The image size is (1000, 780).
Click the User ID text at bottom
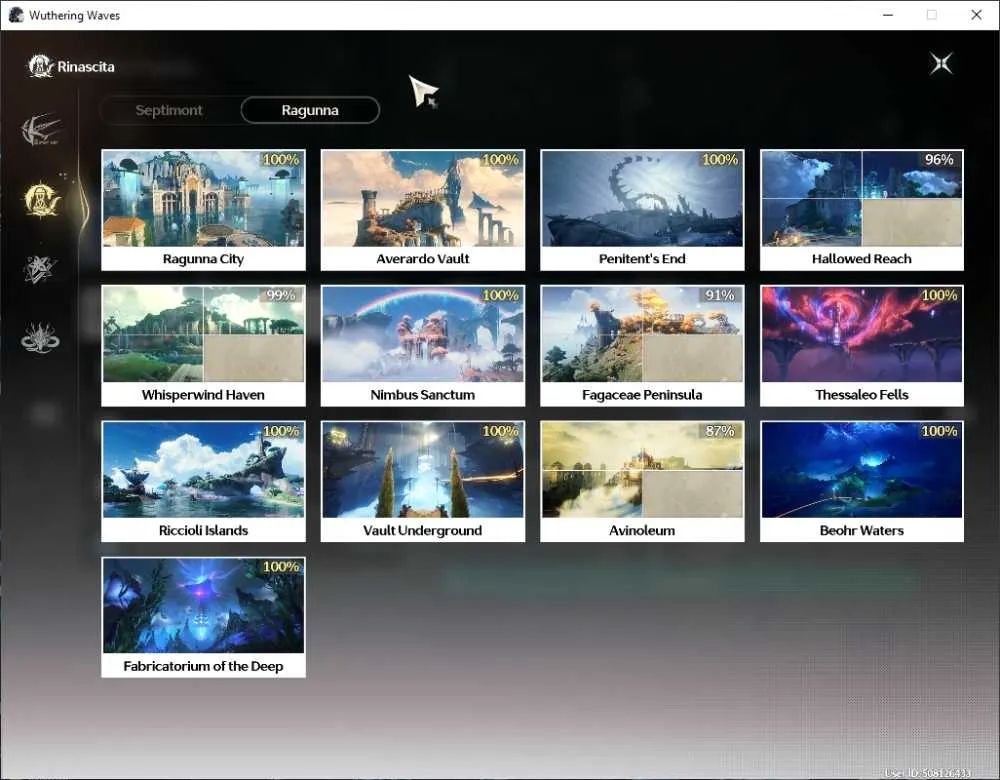click(x=928, y=773)
